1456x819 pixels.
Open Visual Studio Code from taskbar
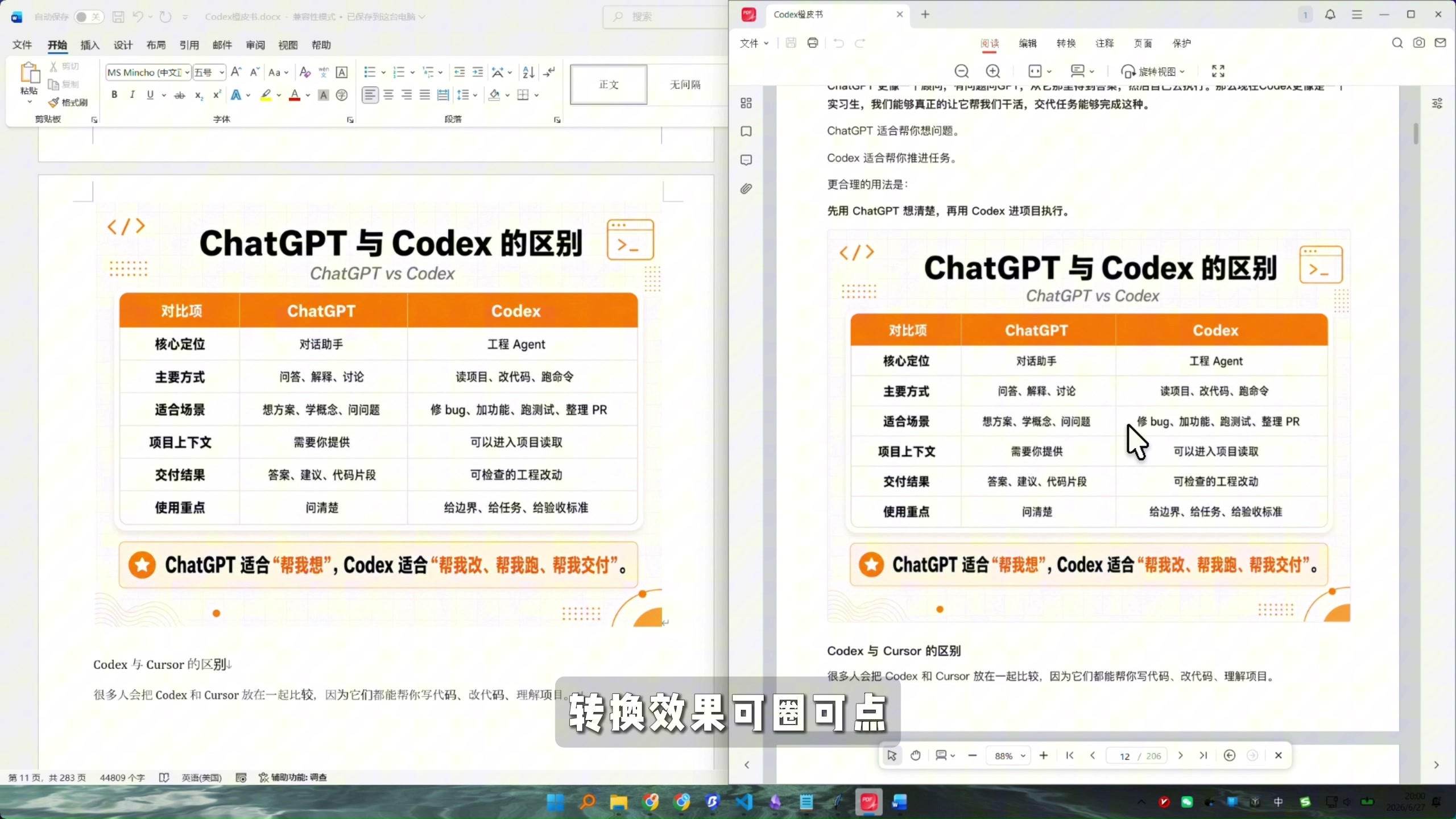pos(744,803)
